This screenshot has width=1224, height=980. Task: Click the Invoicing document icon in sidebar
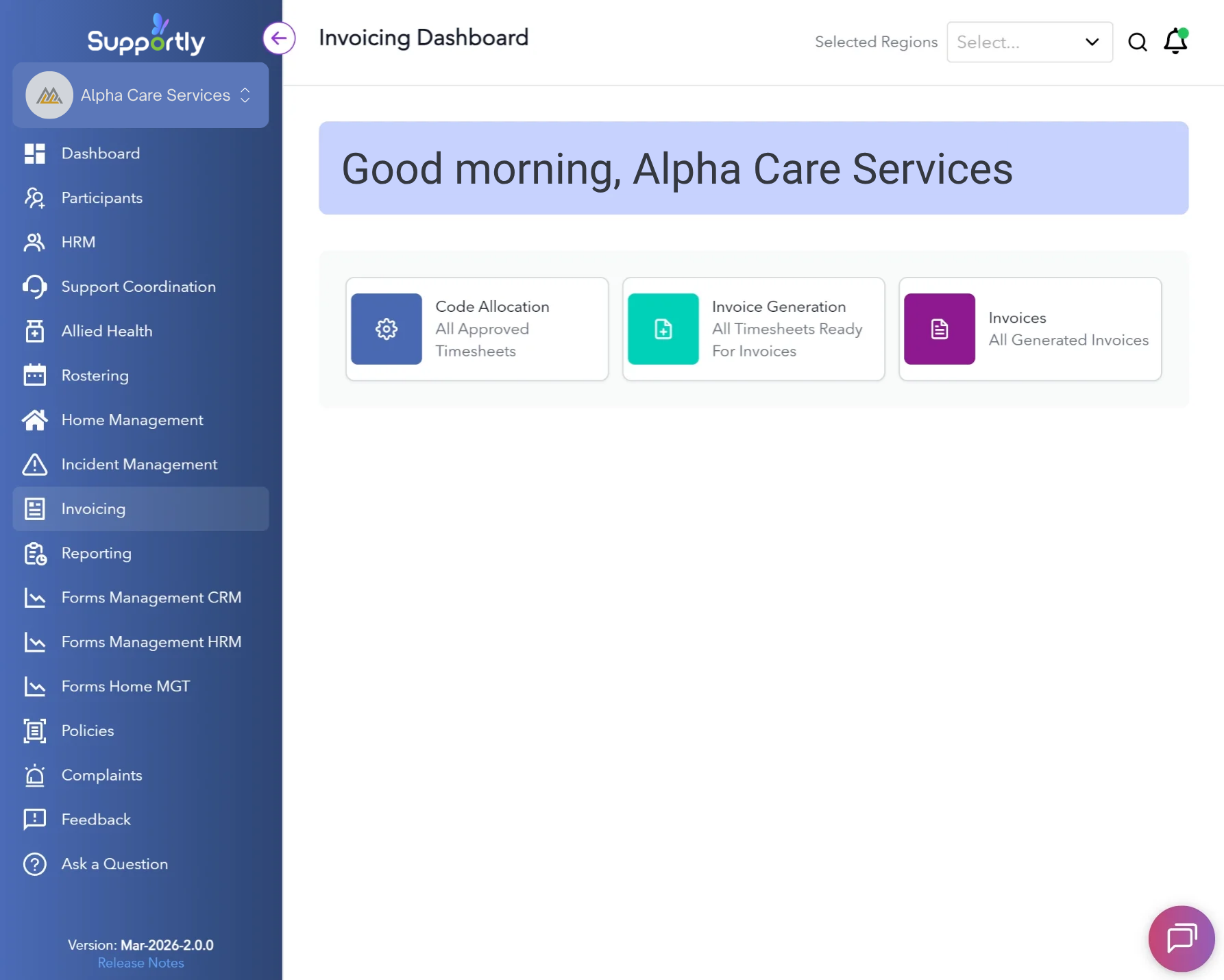(x=35, y=509)
